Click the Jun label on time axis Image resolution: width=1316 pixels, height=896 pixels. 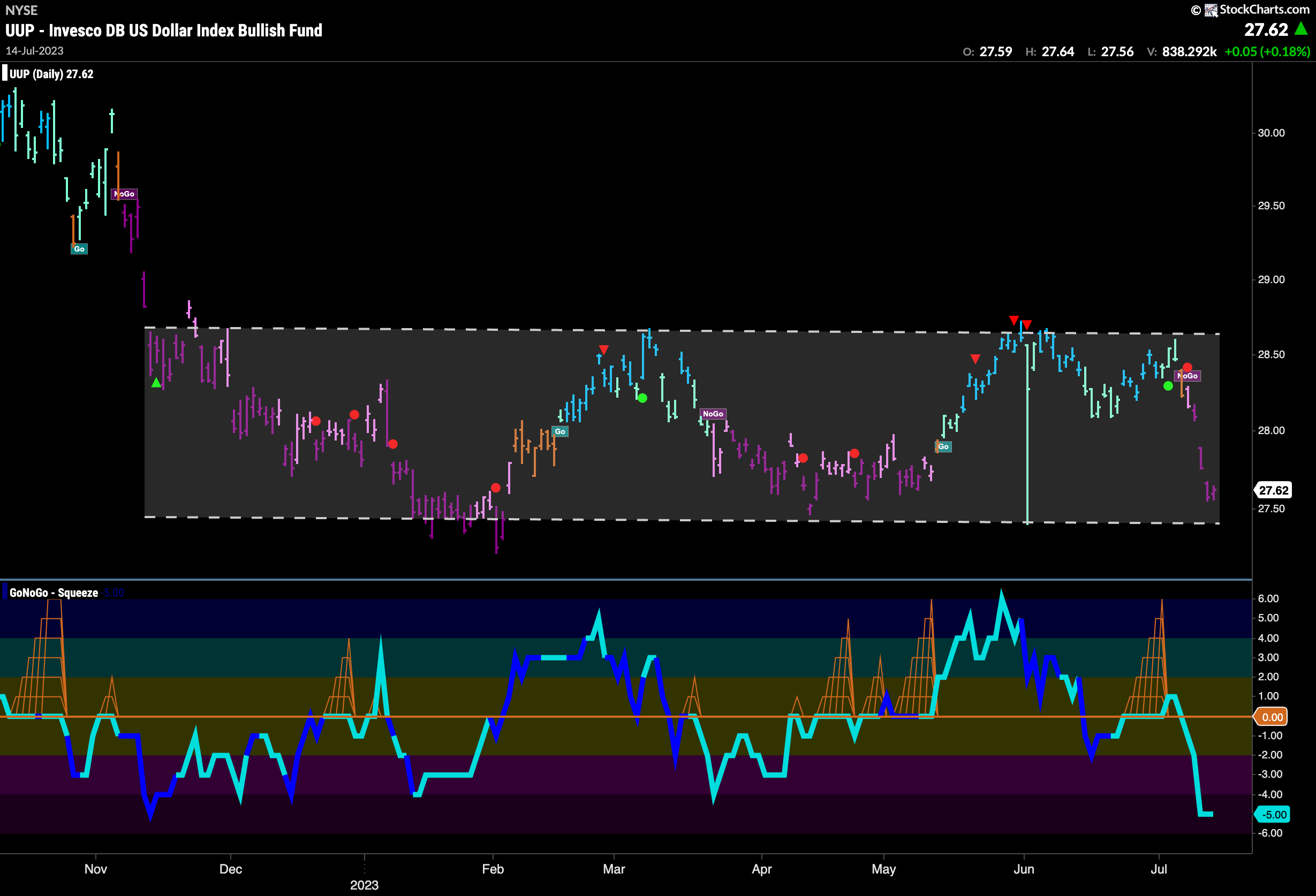coord(1023,869)
